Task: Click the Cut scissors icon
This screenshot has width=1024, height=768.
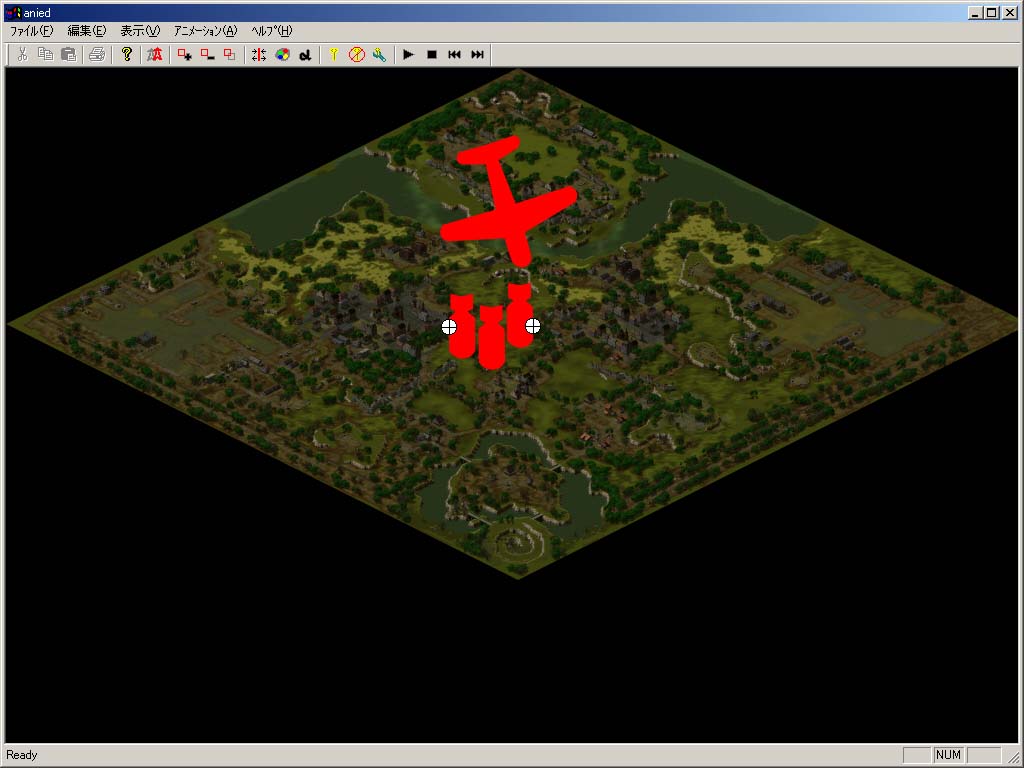Action: pos(23,54)
